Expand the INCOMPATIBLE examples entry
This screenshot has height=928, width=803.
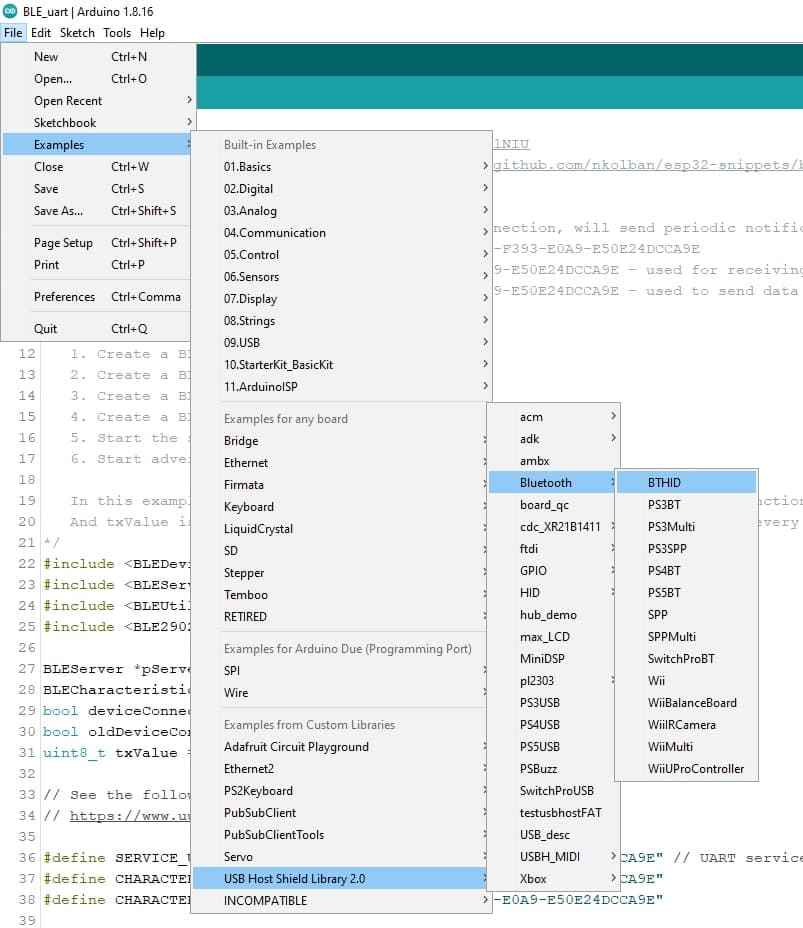[x=265, y=901]
